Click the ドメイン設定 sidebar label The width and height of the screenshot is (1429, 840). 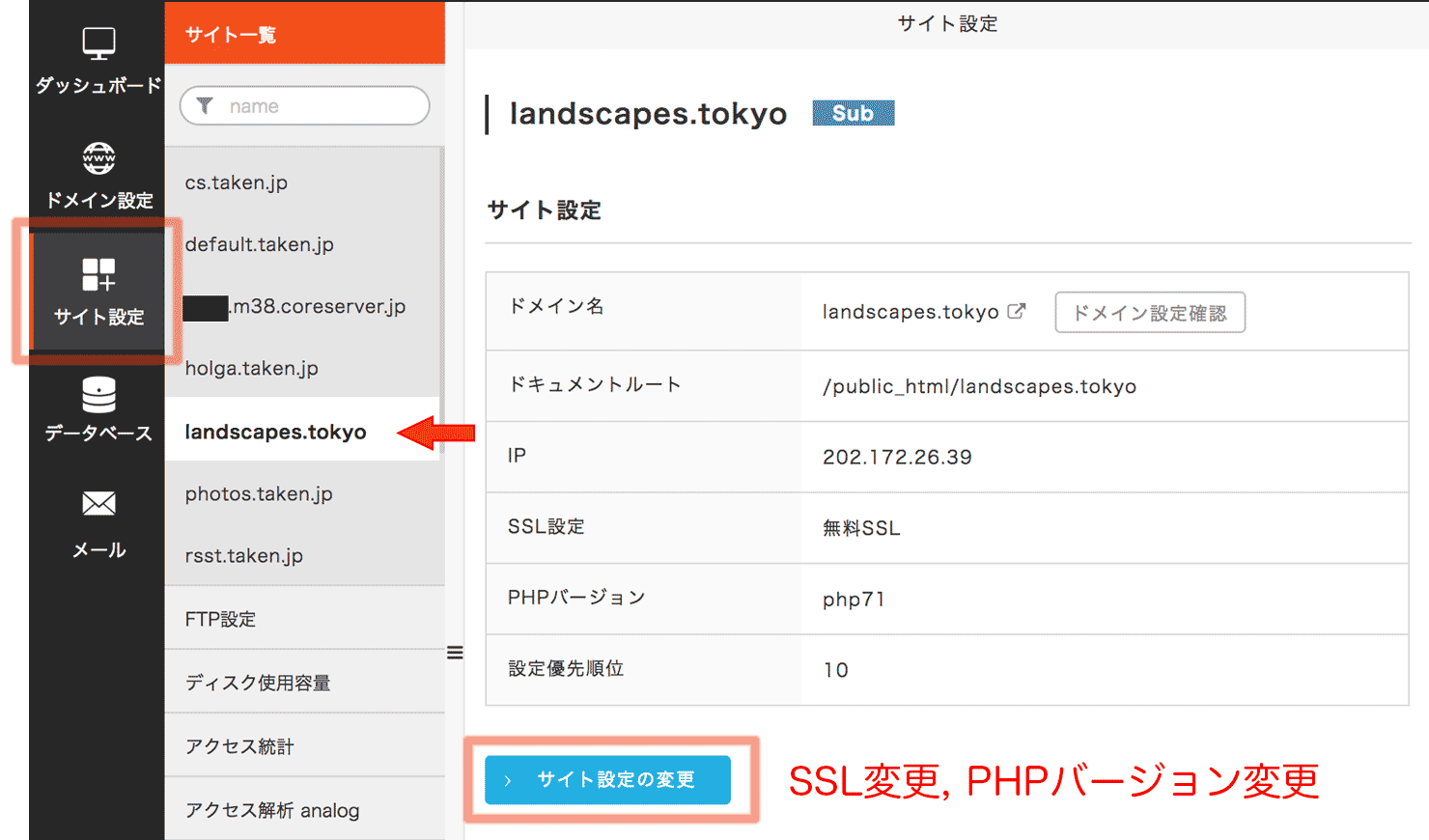99,200
